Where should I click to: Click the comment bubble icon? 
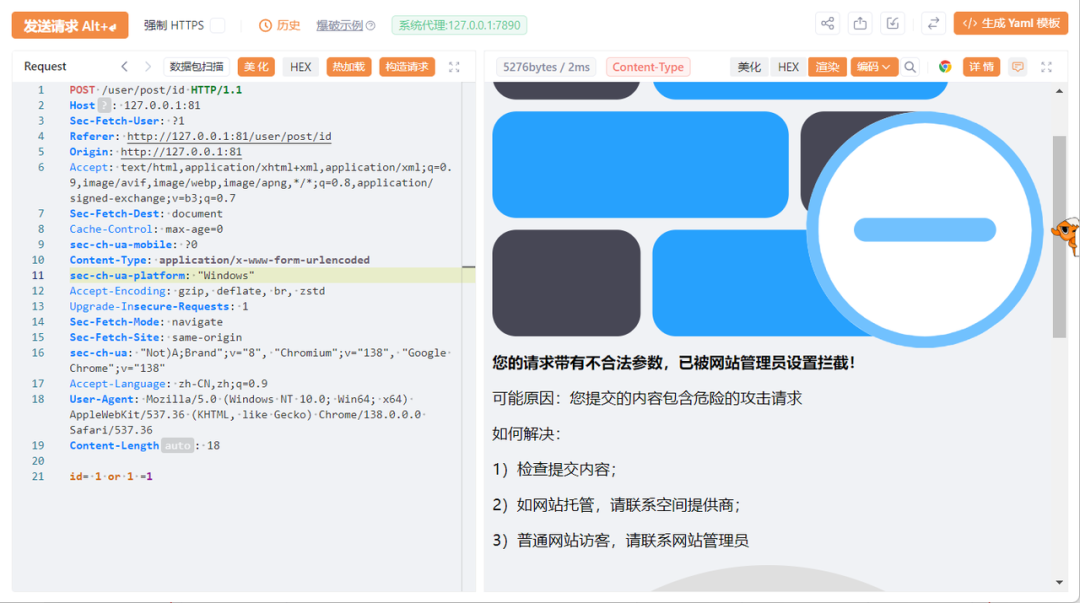1017,67
